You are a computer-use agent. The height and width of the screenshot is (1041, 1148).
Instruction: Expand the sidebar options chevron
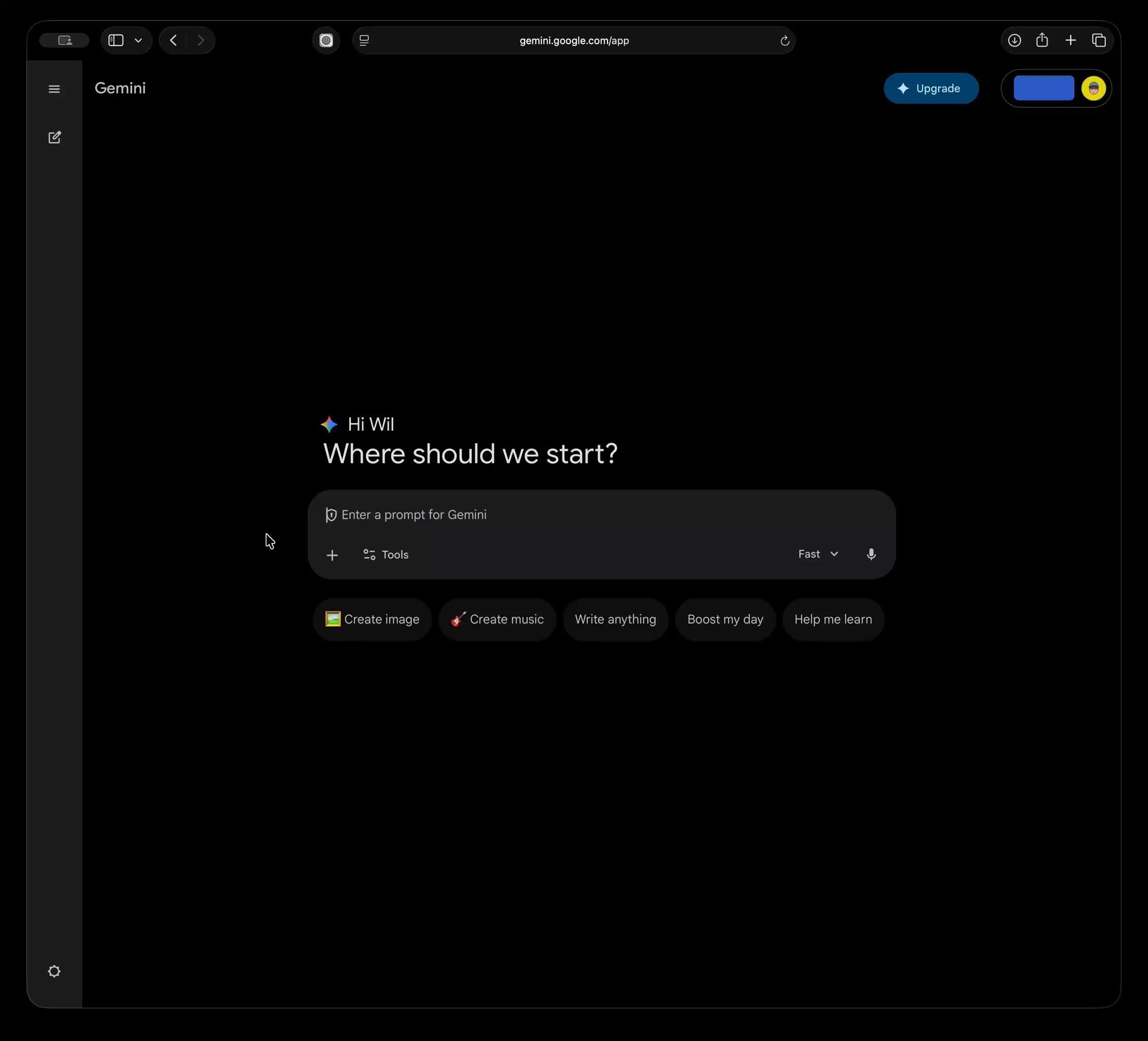pos(138,41)
